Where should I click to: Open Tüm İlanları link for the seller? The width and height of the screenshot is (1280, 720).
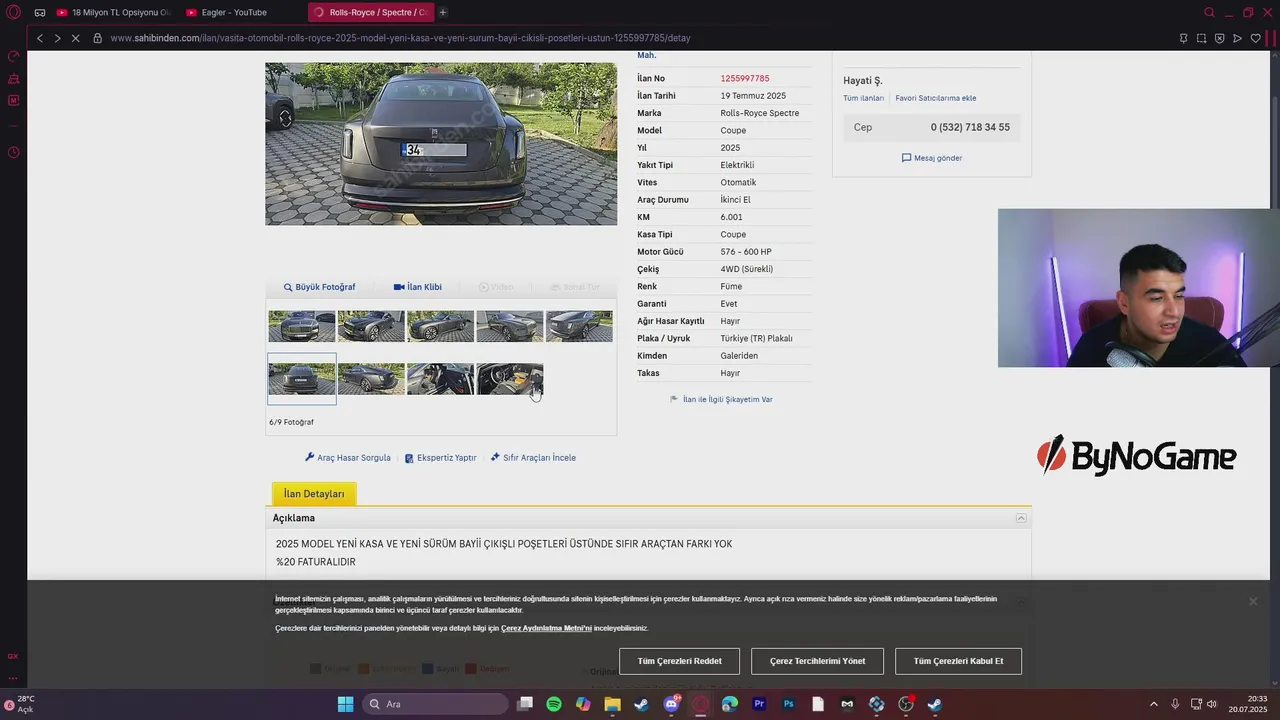863,98
